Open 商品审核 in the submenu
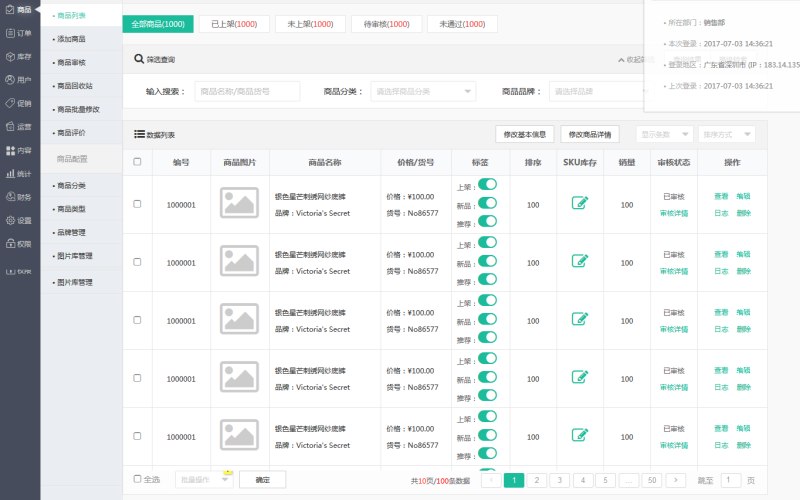Screen dimensions: 800x500 point(71,62)
